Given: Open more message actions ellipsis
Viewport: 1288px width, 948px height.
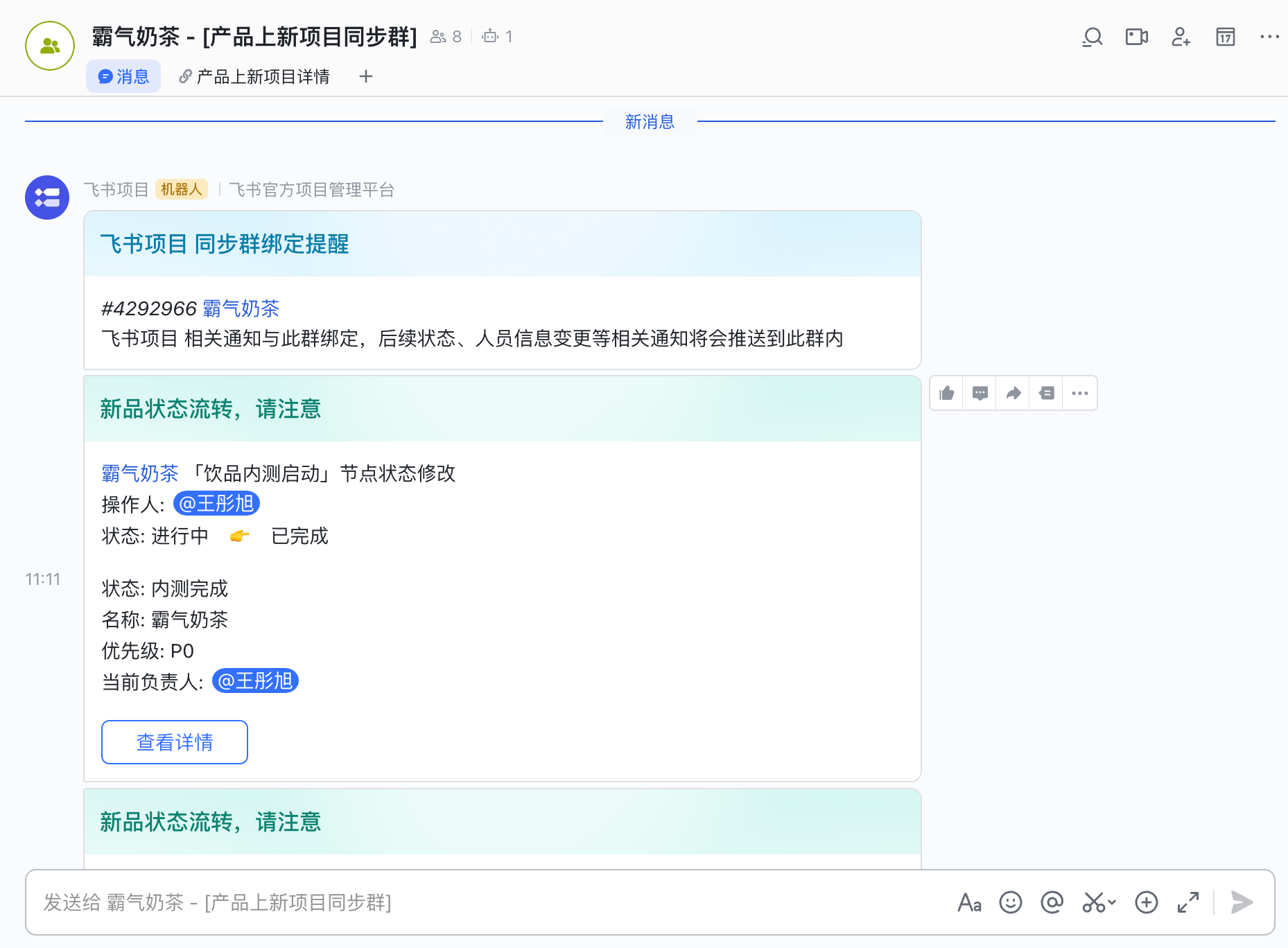Looking at the screenshot, I should pyautogui.click(x=1080, y=394).
